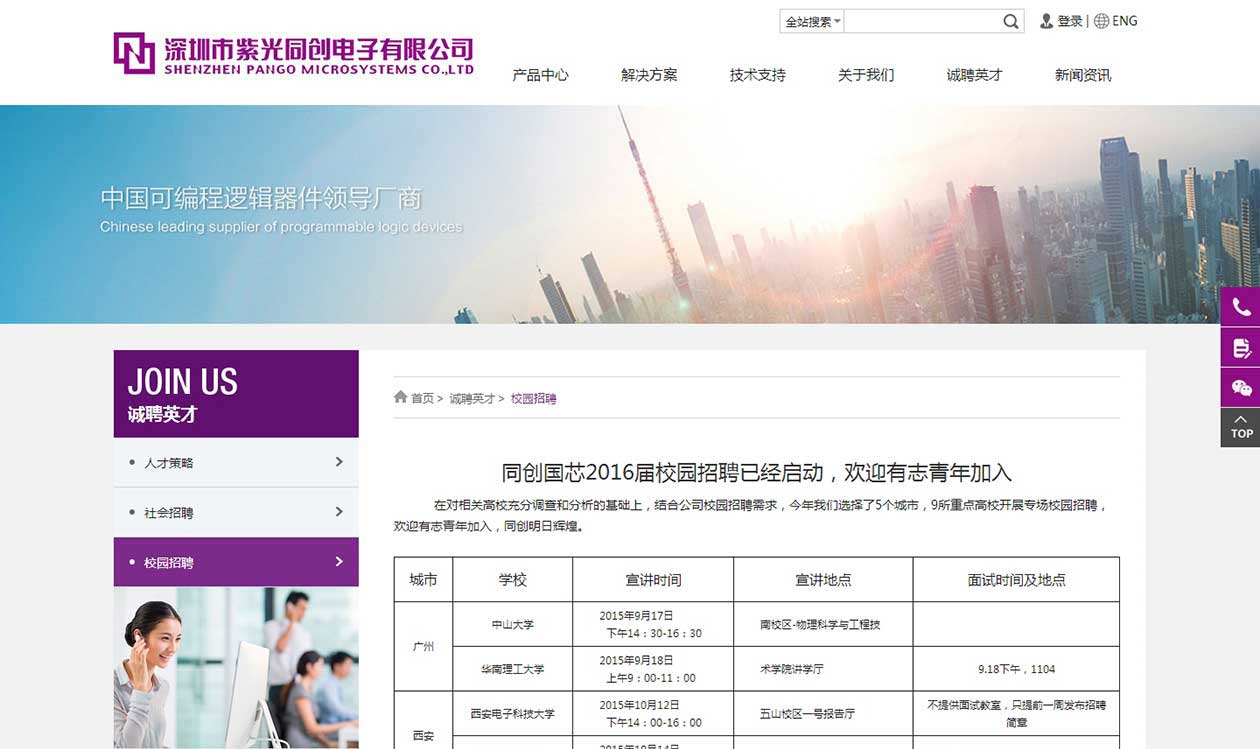Open the 新闻资讯 navigation menu
Image resolution: width=1260 pixels, height=749 pixels.
pyautogui.click(x=1083, y=75)
